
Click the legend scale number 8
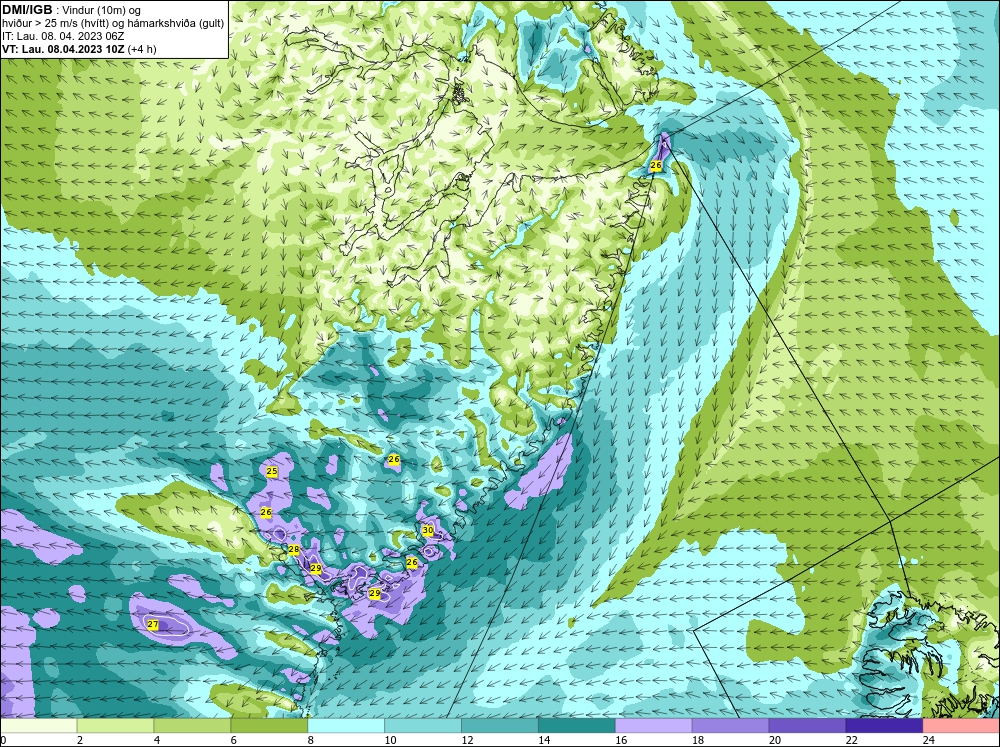point(311,740)
